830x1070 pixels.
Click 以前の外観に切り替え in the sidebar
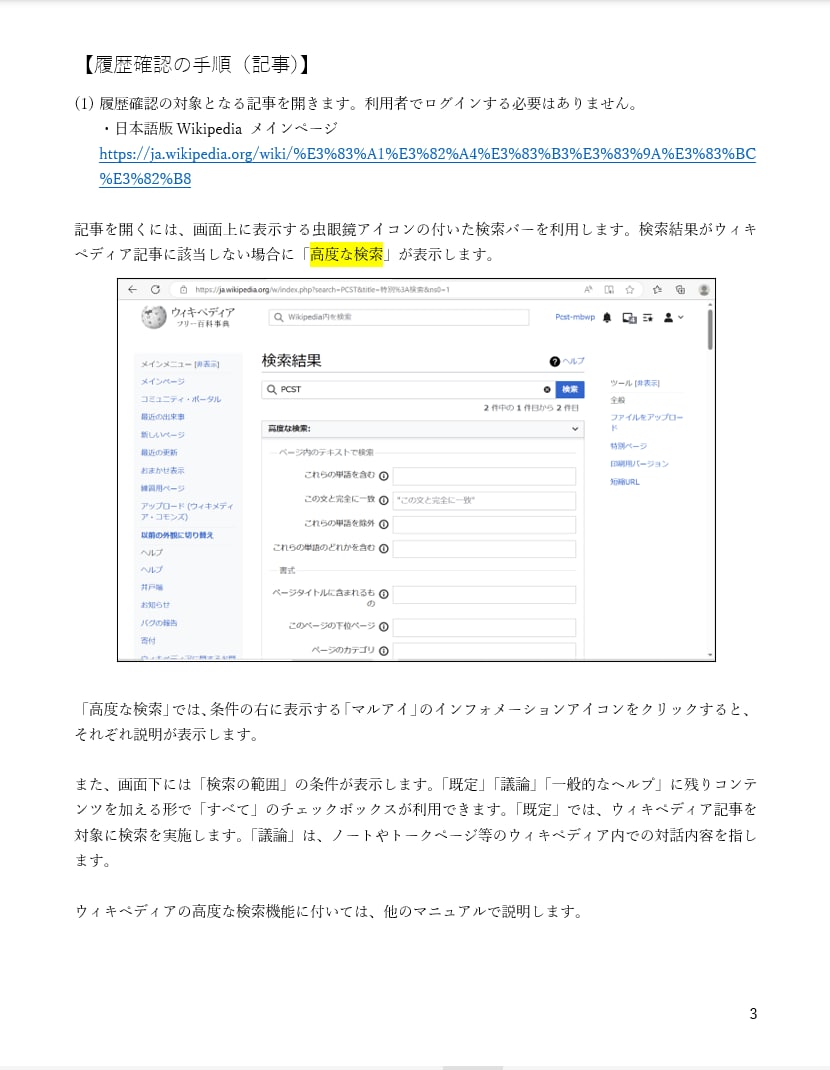point(177,535)
